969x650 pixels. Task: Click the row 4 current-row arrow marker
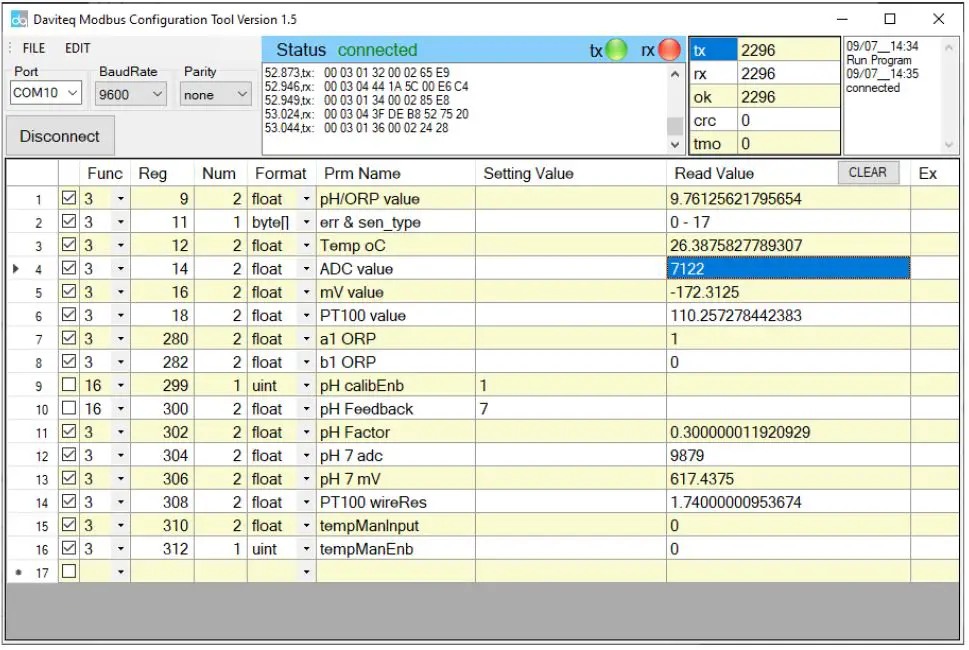15,269
